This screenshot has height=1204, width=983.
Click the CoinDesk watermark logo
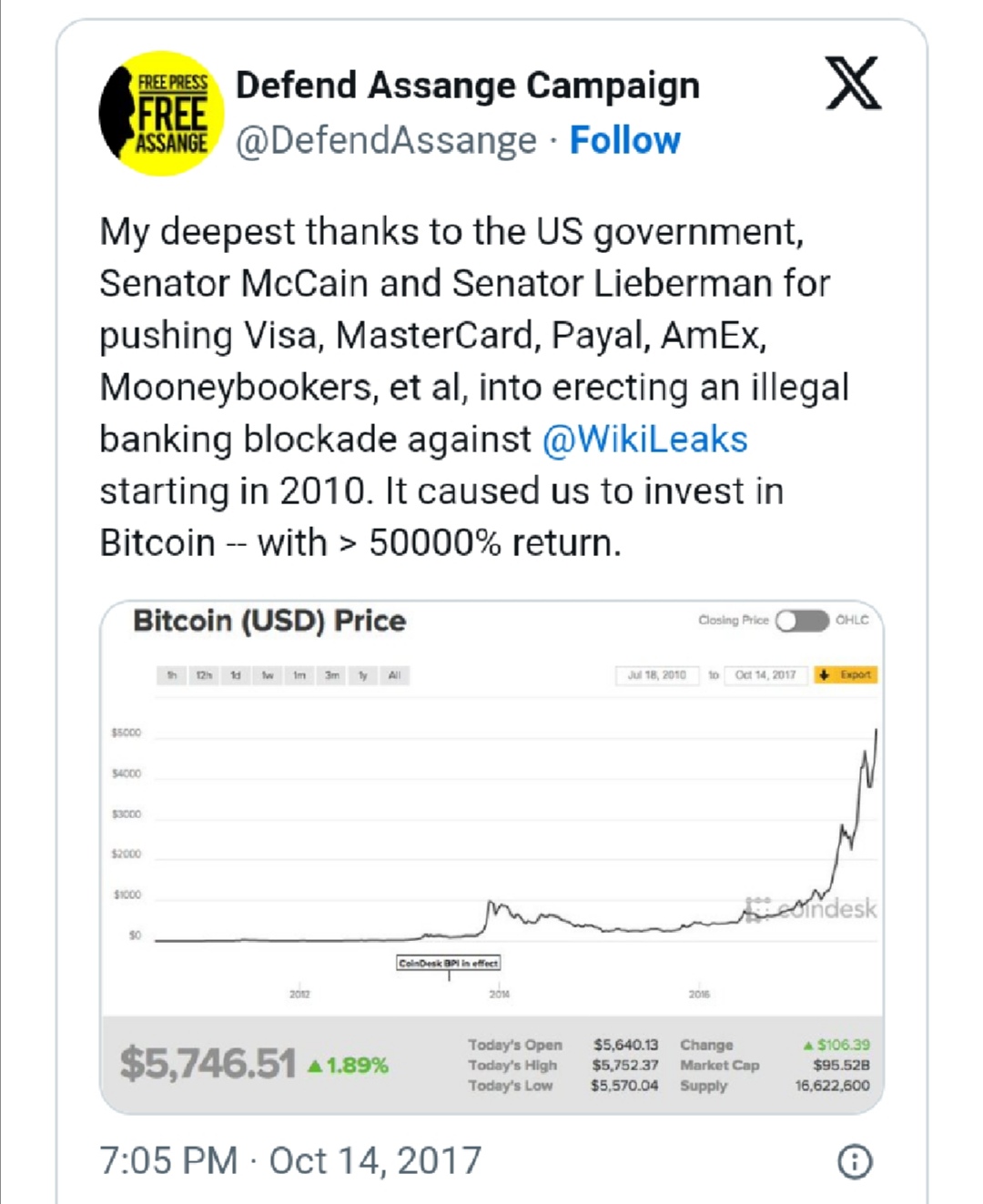[x=811, y=908]
